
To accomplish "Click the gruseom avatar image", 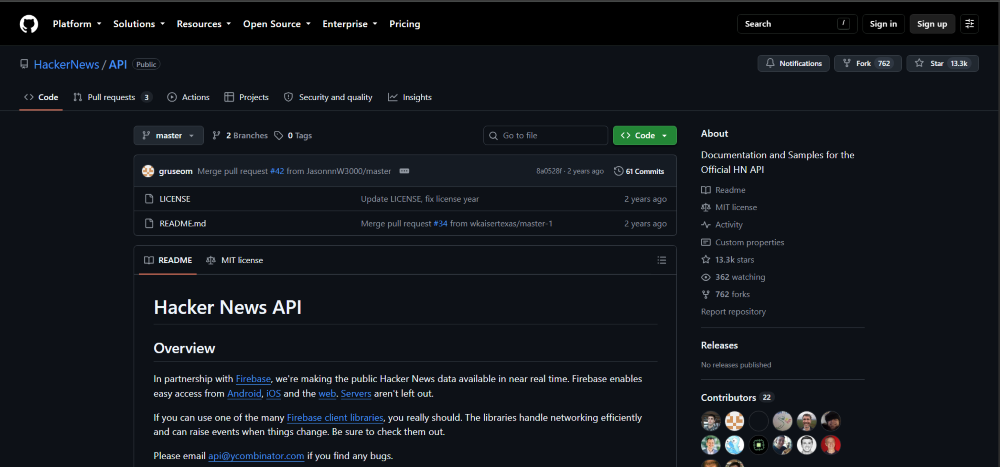I will coord(148,171).
